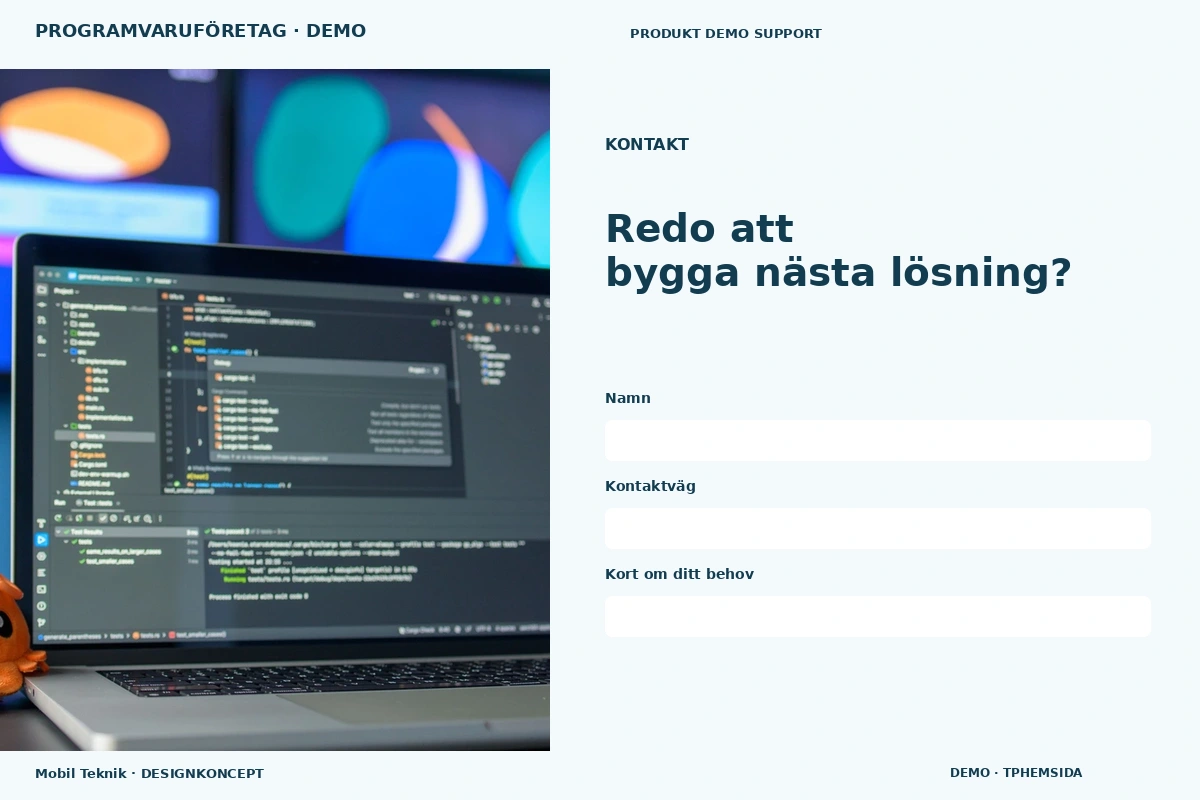
Task: Click the heading Redo att bygga nästa lösning?
Action: click(838, 250)
